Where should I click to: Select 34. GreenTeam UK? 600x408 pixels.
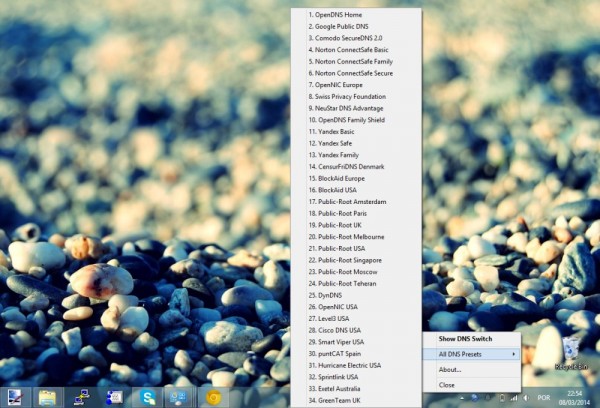pyautogui.click(x=356, y=400)
